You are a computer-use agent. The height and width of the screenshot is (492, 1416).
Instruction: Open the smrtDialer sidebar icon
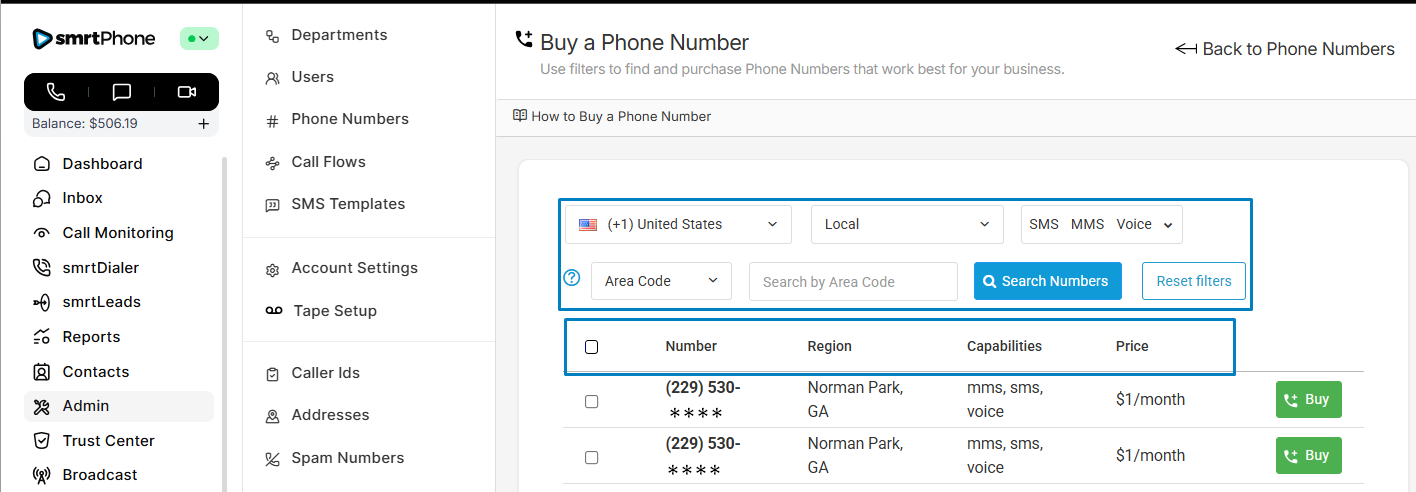pos(41,268)
